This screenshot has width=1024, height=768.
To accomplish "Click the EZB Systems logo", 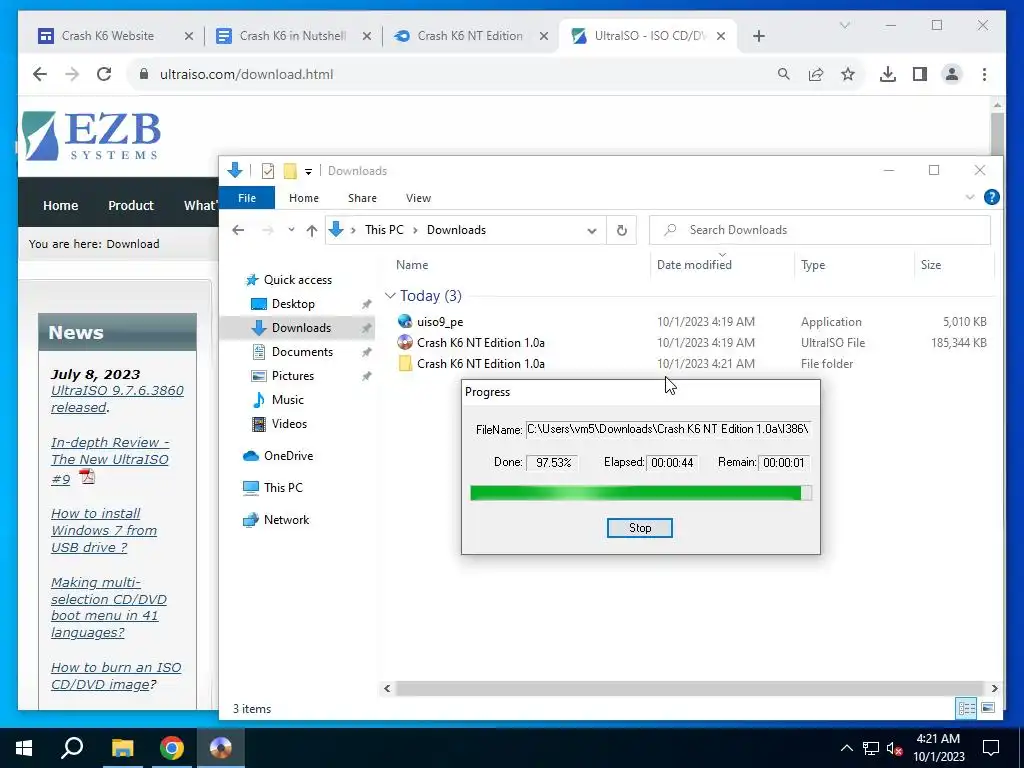I will 91,136.
